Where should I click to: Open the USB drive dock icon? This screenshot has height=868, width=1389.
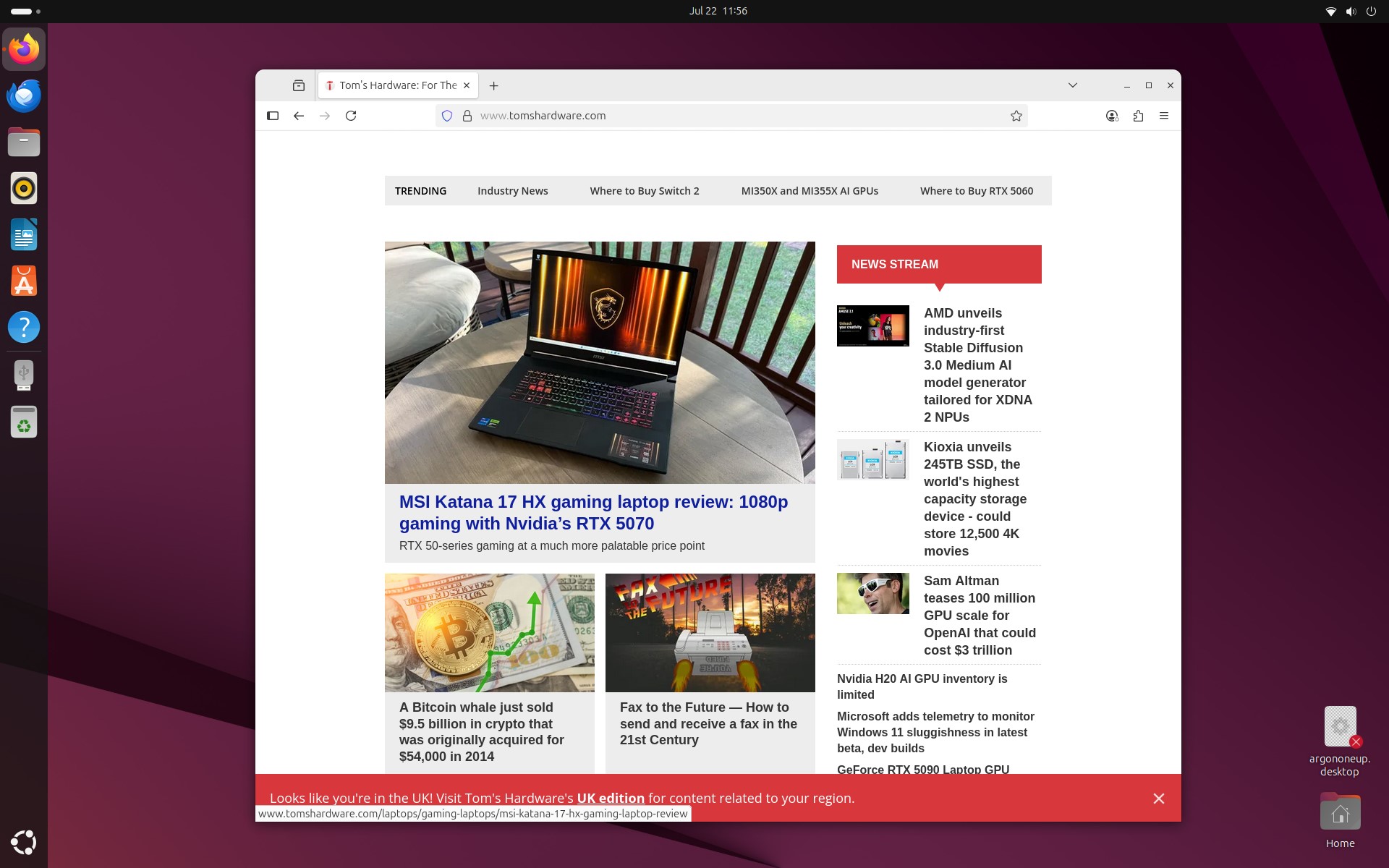(x=24, y=375)
